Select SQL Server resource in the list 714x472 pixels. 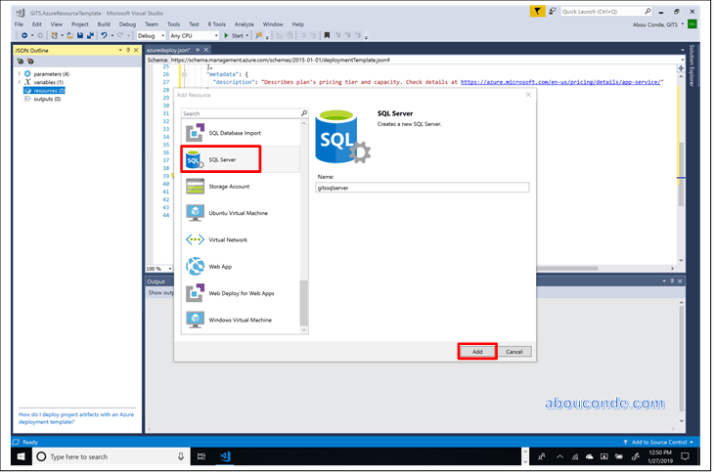(220, 159)
